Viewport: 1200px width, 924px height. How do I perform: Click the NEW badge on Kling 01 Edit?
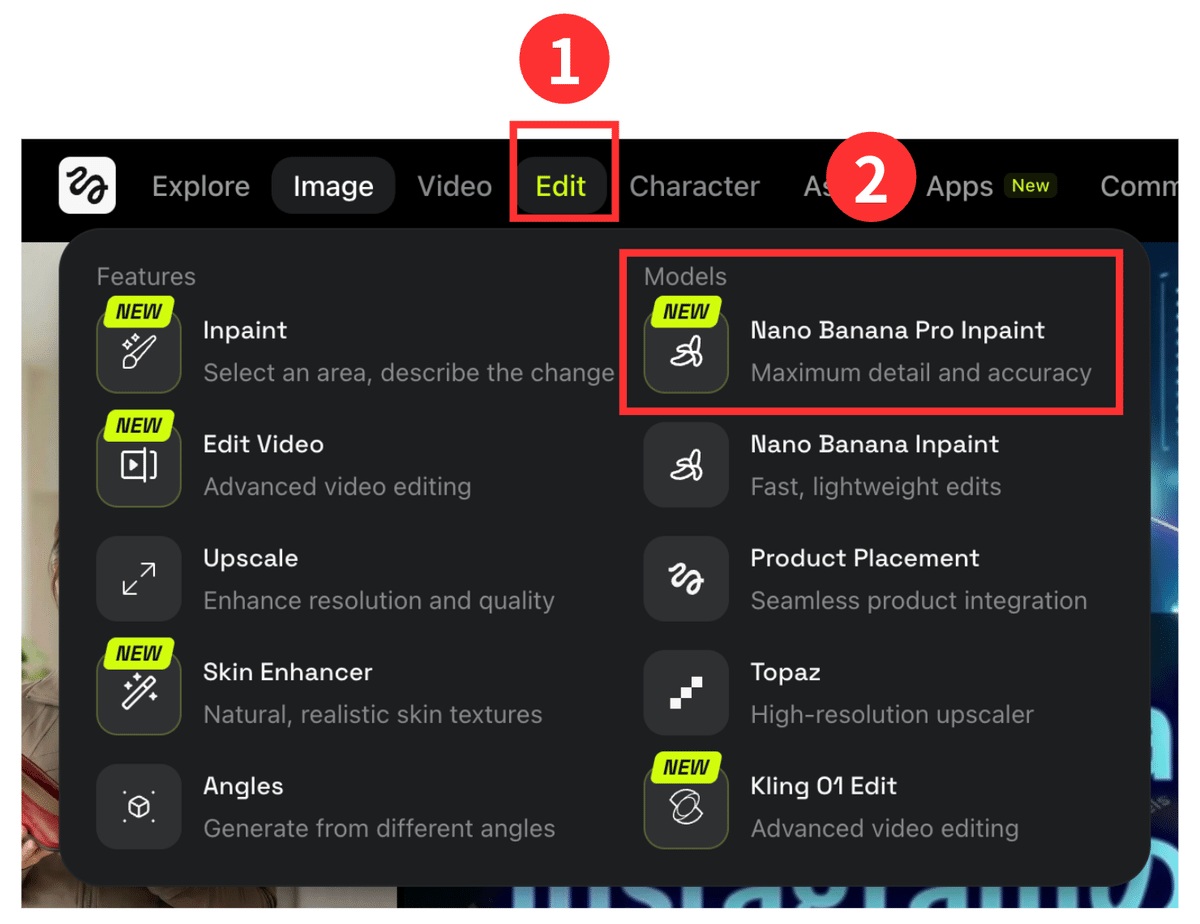[x=685, y=766]
